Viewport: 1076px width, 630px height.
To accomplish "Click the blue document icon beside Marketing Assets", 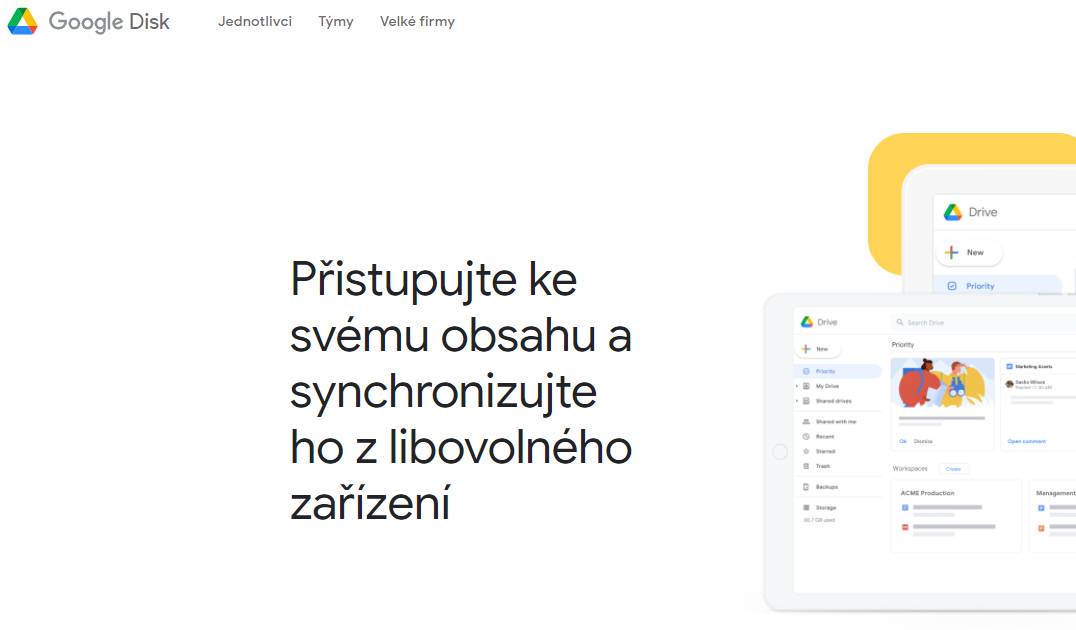I will click(1009, 366).
